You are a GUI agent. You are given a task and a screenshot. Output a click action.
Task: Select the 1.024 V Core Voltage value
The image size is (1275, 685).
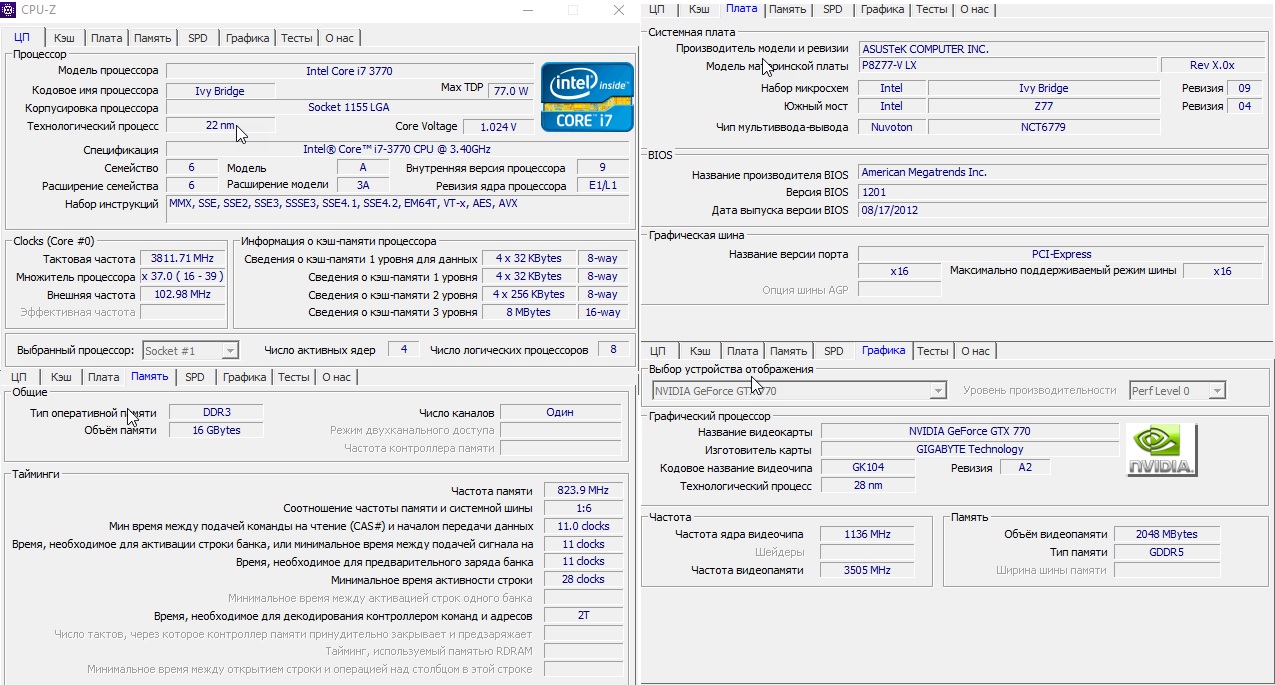[498, 127]
